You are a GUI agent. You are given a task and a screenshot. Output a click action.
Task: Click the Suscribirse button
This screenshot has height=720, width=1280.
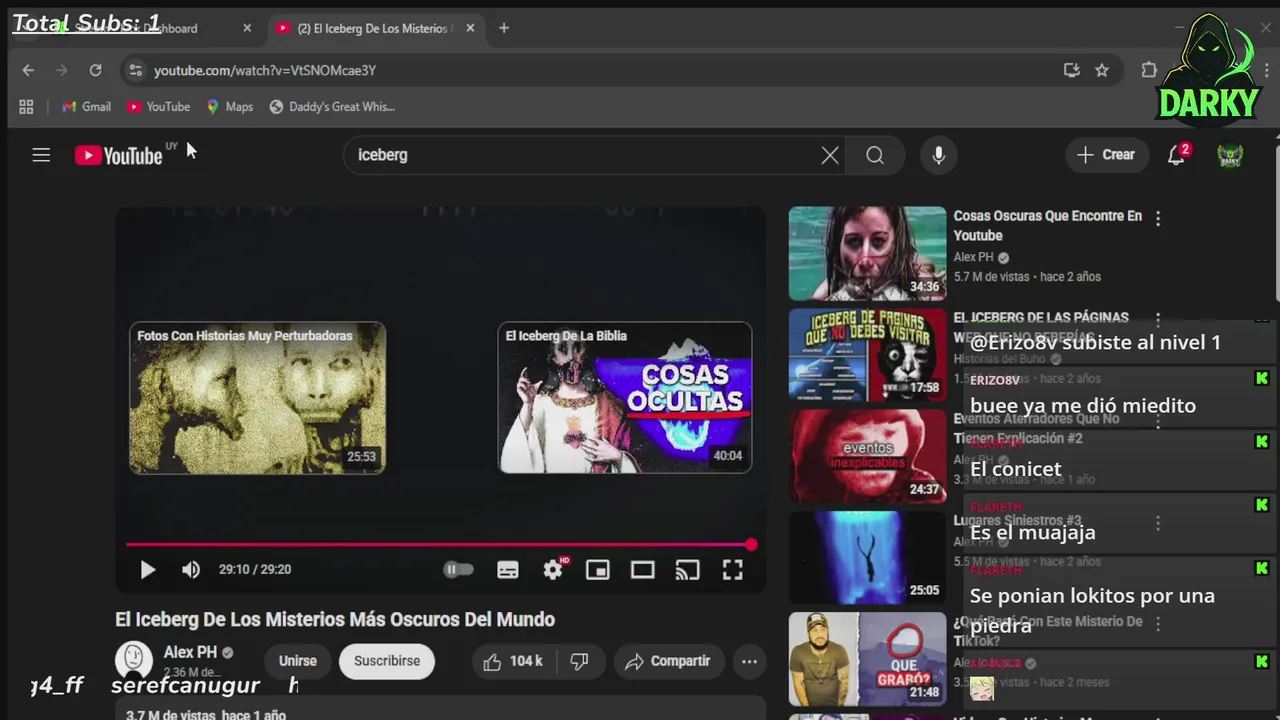[x=387, y=661]
